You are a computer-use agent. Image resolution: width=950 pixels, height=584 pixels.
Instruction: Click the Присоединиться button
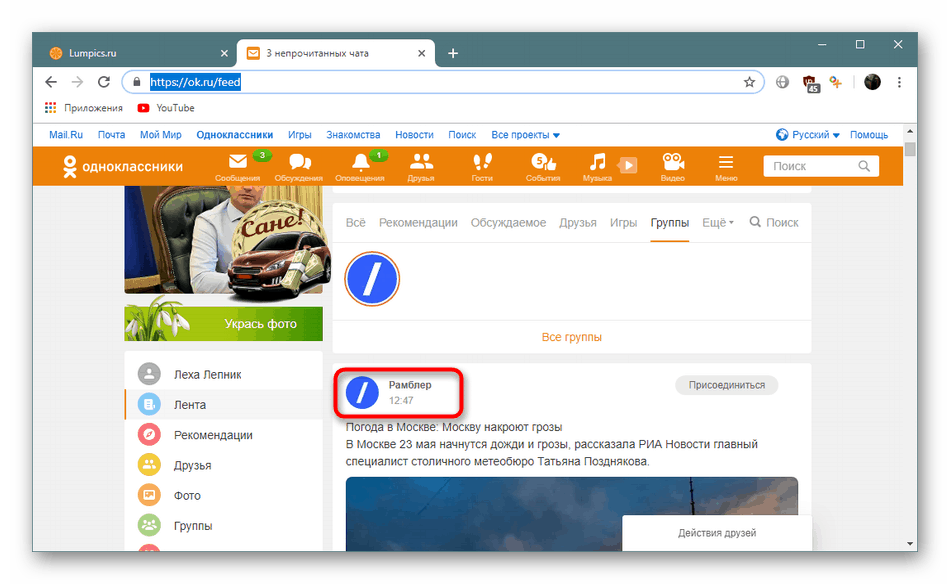pyautogui.click(x=726, y=385)
